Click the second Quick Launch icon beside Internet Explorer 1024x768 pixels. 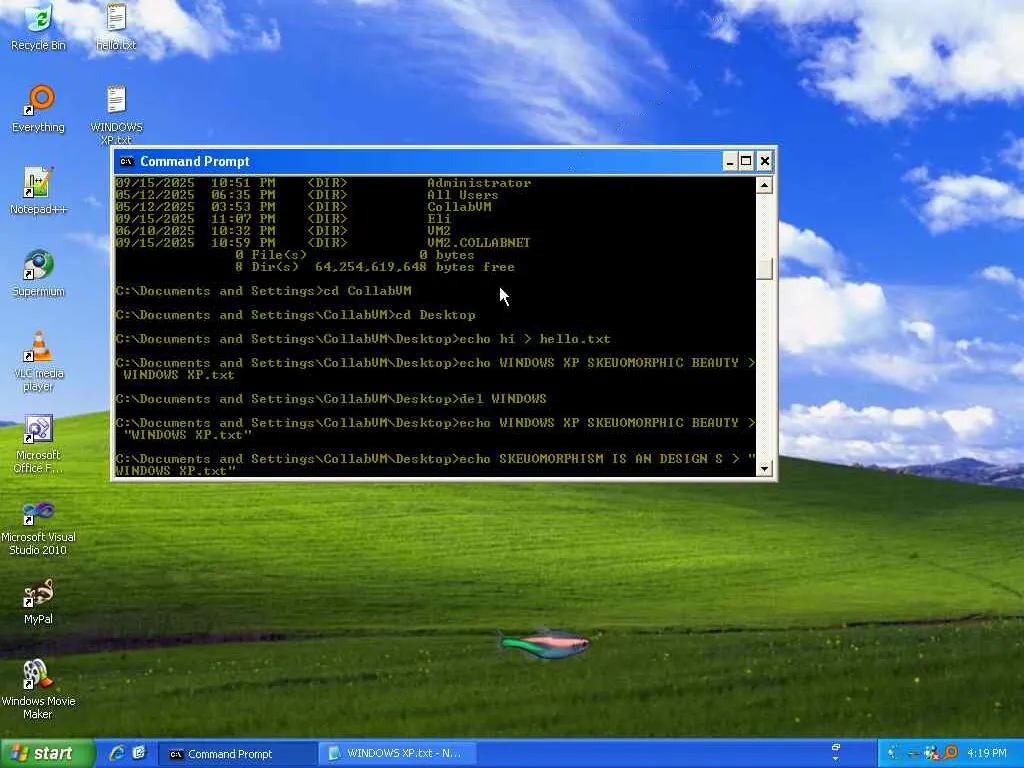[x=139, y=753]
